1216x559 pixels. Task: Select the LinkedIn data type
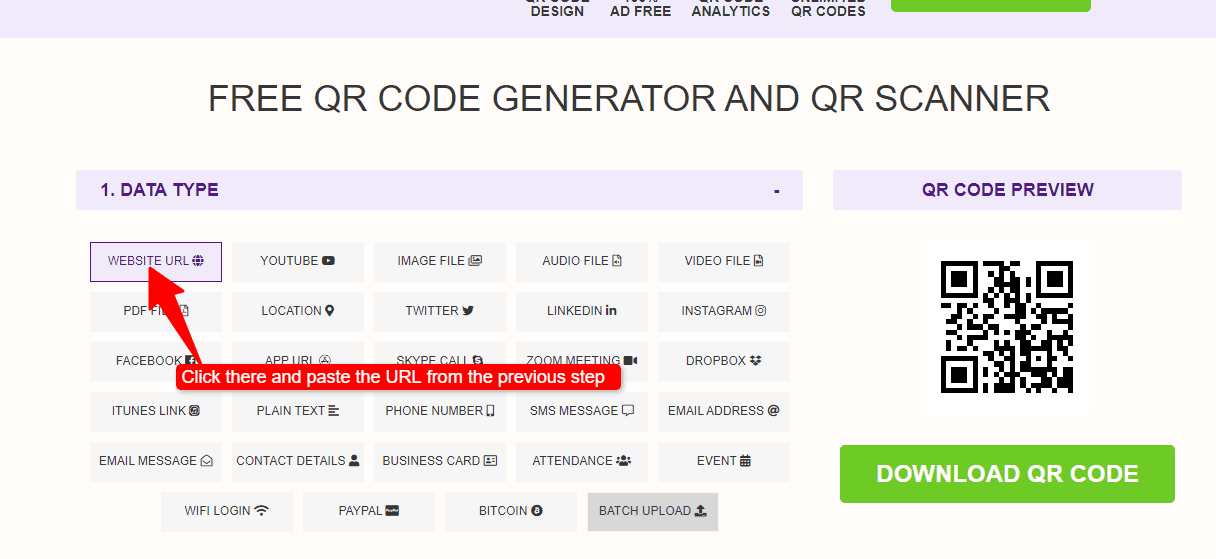[582, 311]
